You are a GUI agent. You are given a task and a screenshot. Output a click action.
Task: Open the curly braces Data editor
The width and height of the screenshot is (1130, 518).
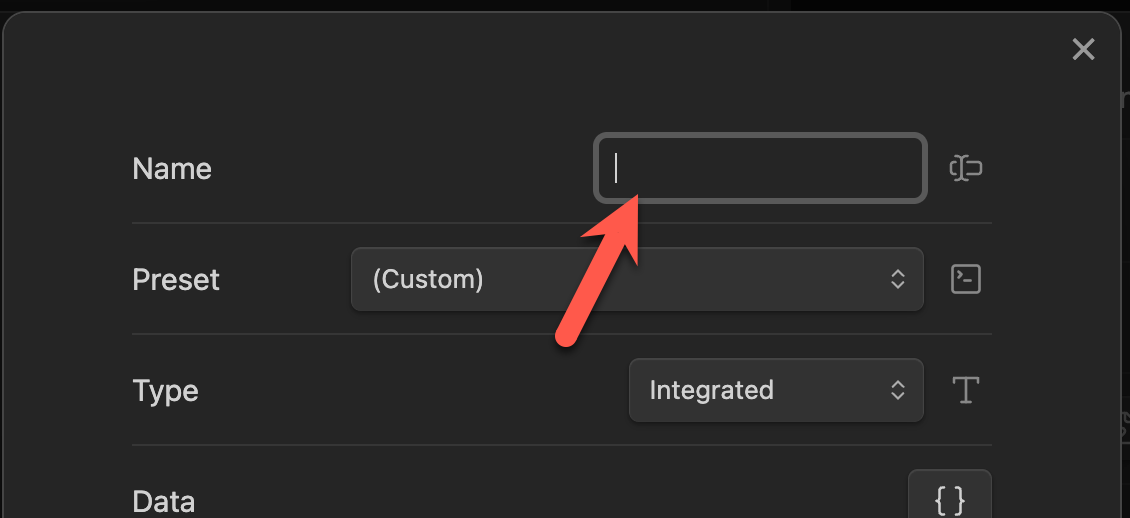click(949, 496)
